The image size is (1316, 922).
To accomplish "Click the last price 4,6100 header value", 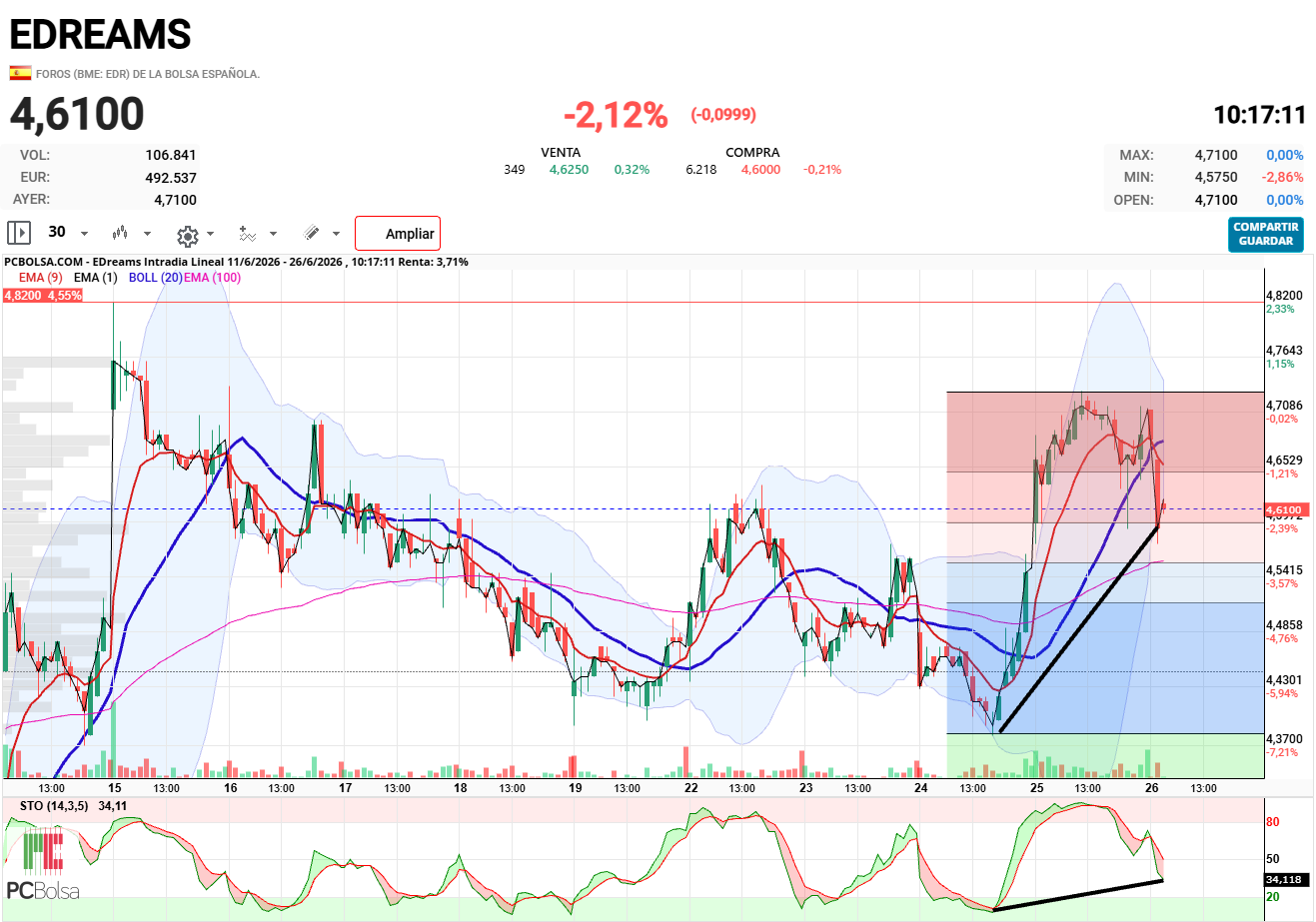I will pos(77,114).
